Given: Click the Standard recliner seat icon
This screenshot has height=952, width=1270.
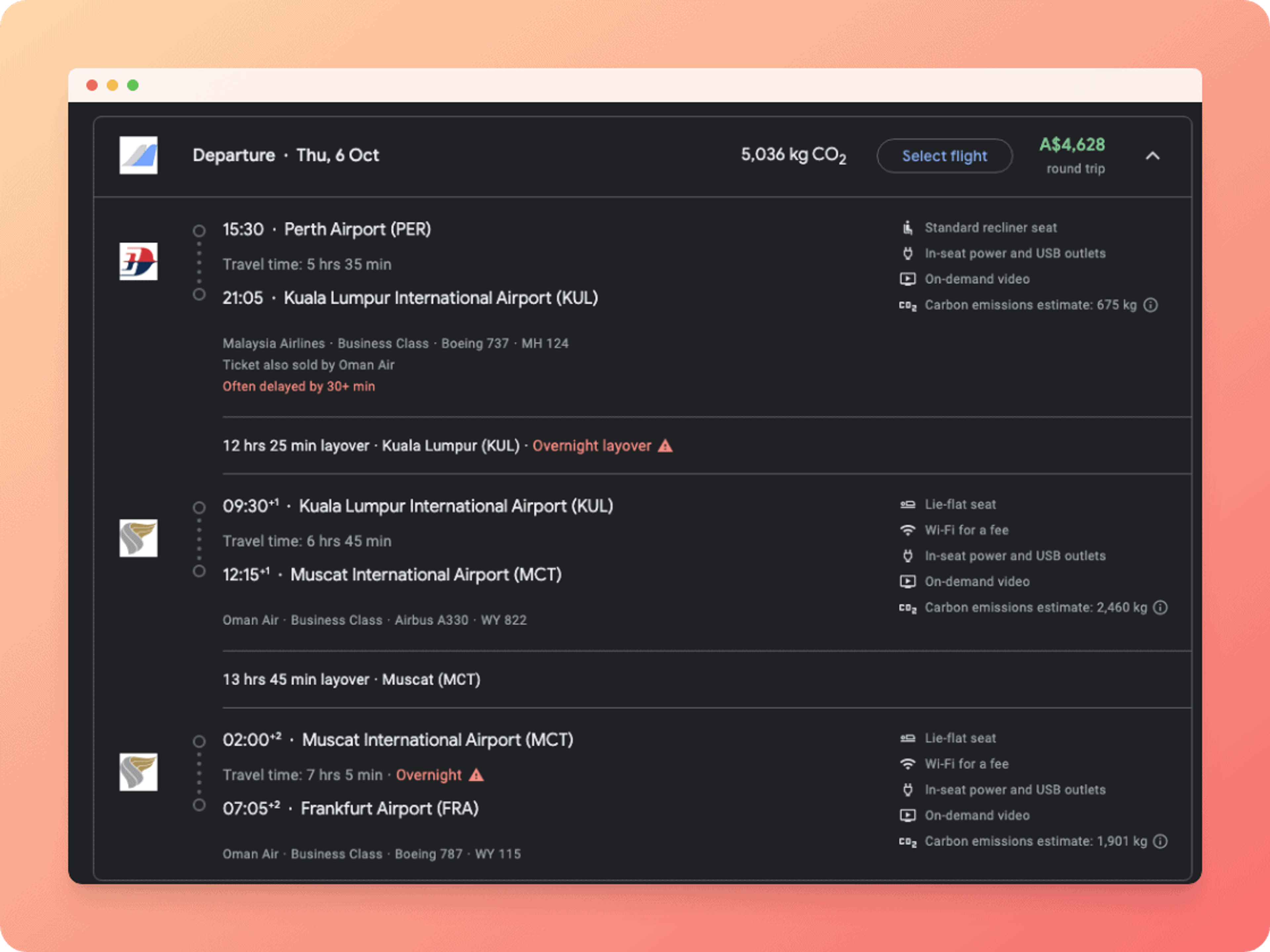Looking at the screenshot, I should 907,228.
